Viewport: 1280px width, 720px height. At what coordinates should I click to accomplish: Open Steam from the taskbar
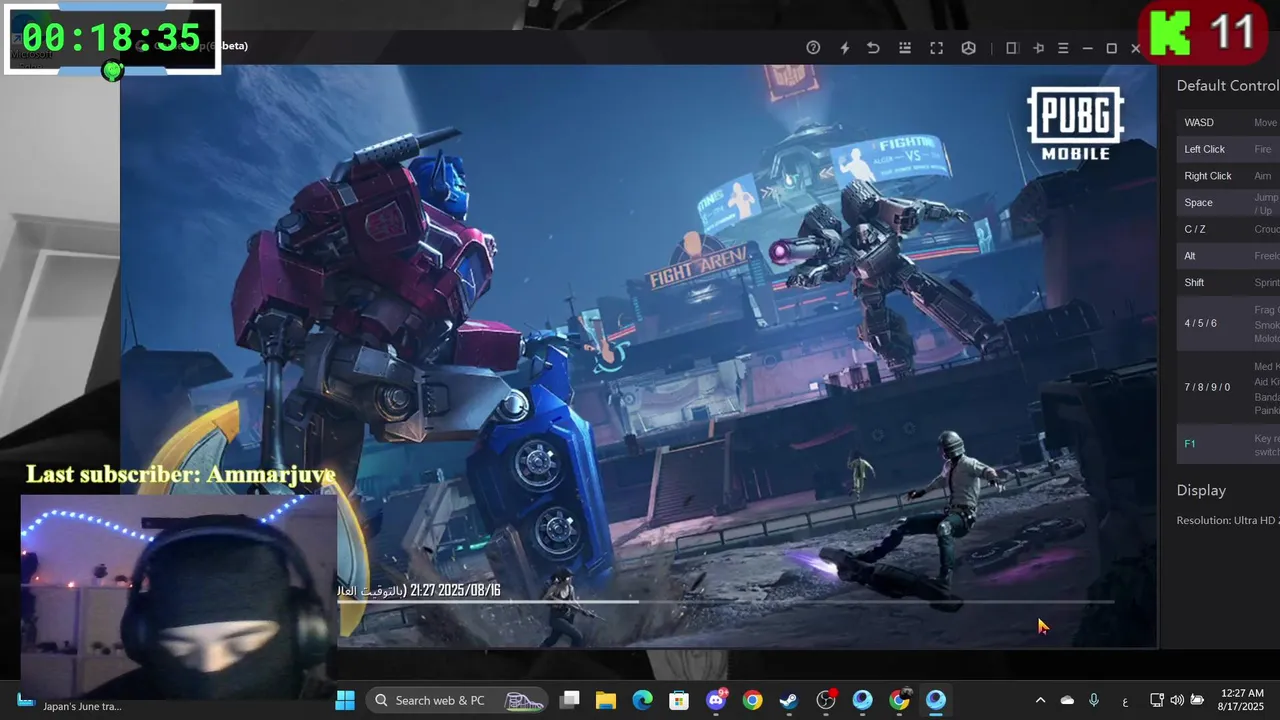pos(789,700)
